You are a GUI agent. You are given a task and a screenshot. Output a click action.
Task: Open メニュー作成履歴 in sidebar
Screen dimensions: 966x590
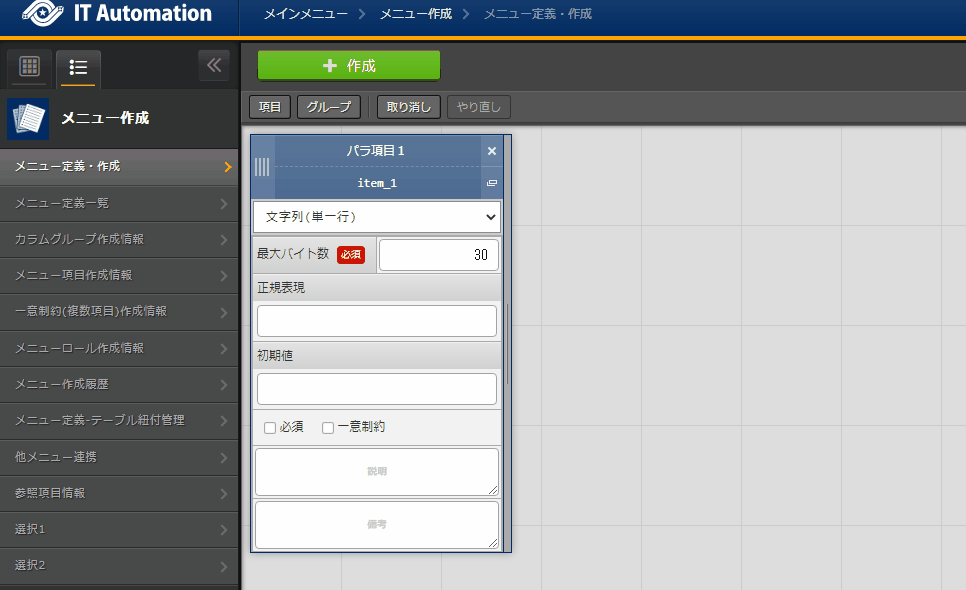pos(119,384)
